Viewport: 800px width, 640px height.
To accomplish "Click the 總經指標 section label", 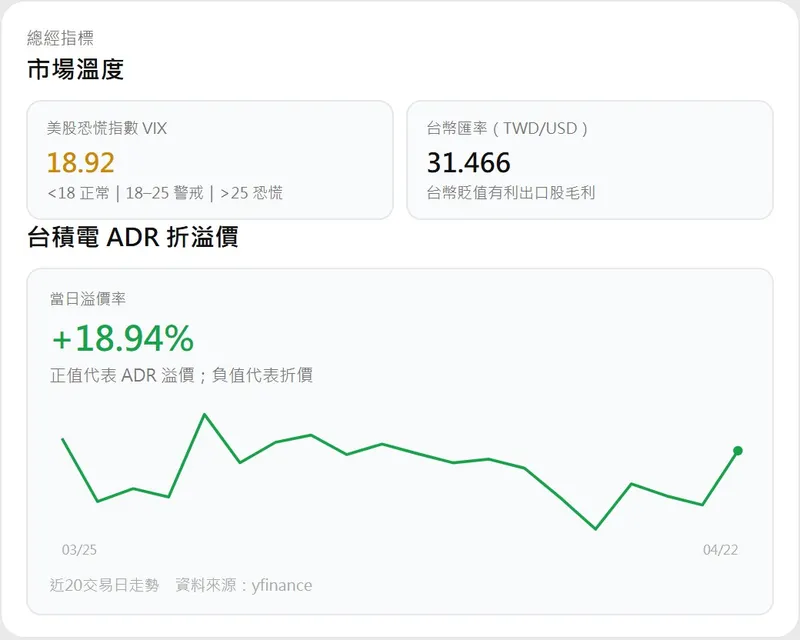I will [x=60, y=38].
